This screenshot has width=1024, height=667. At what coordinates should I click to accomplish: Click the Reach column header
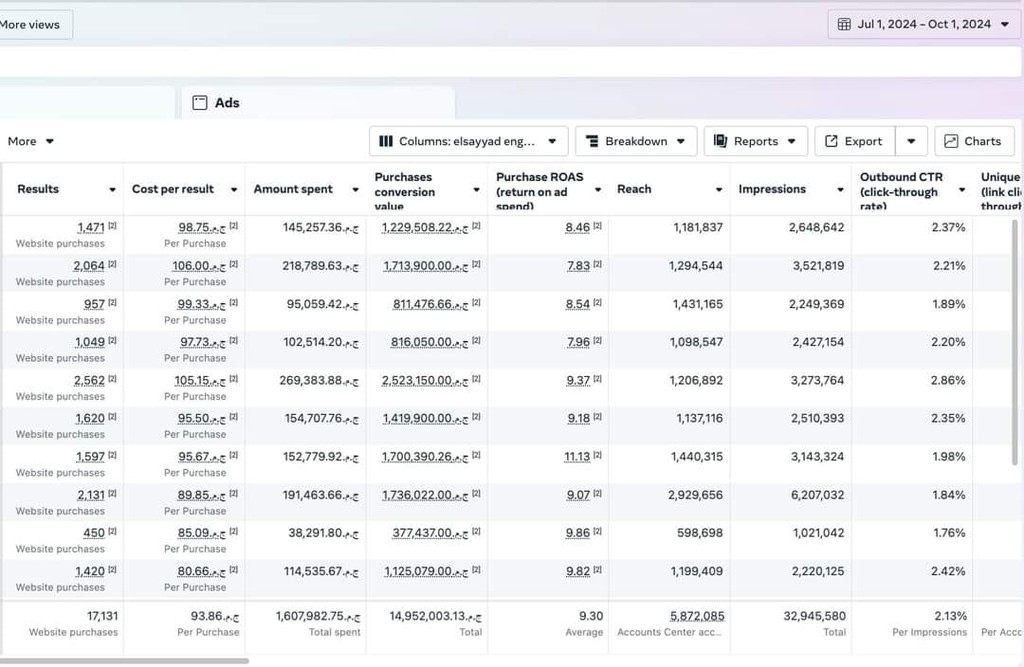[634, 189]
